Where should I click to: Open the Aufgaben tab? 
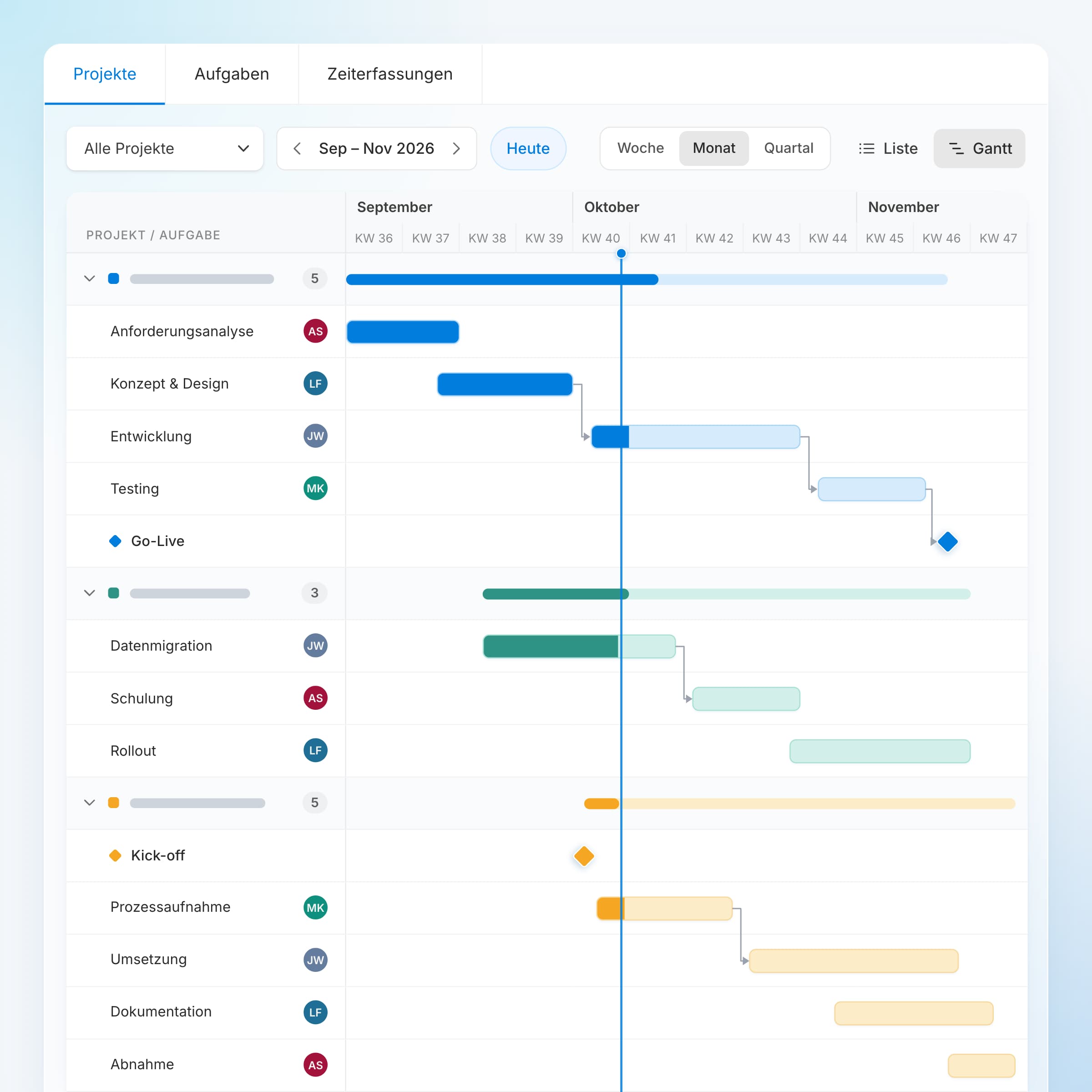(232, 74)
